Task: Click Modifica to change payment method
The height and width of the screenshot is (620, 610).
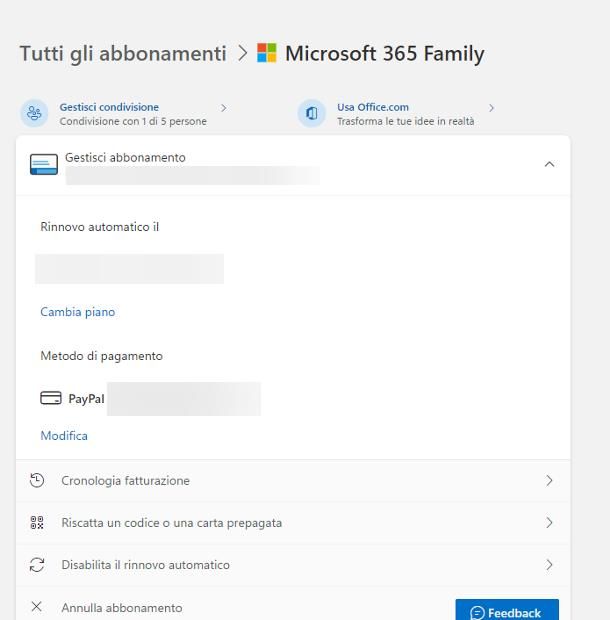Action: (64, 436)
